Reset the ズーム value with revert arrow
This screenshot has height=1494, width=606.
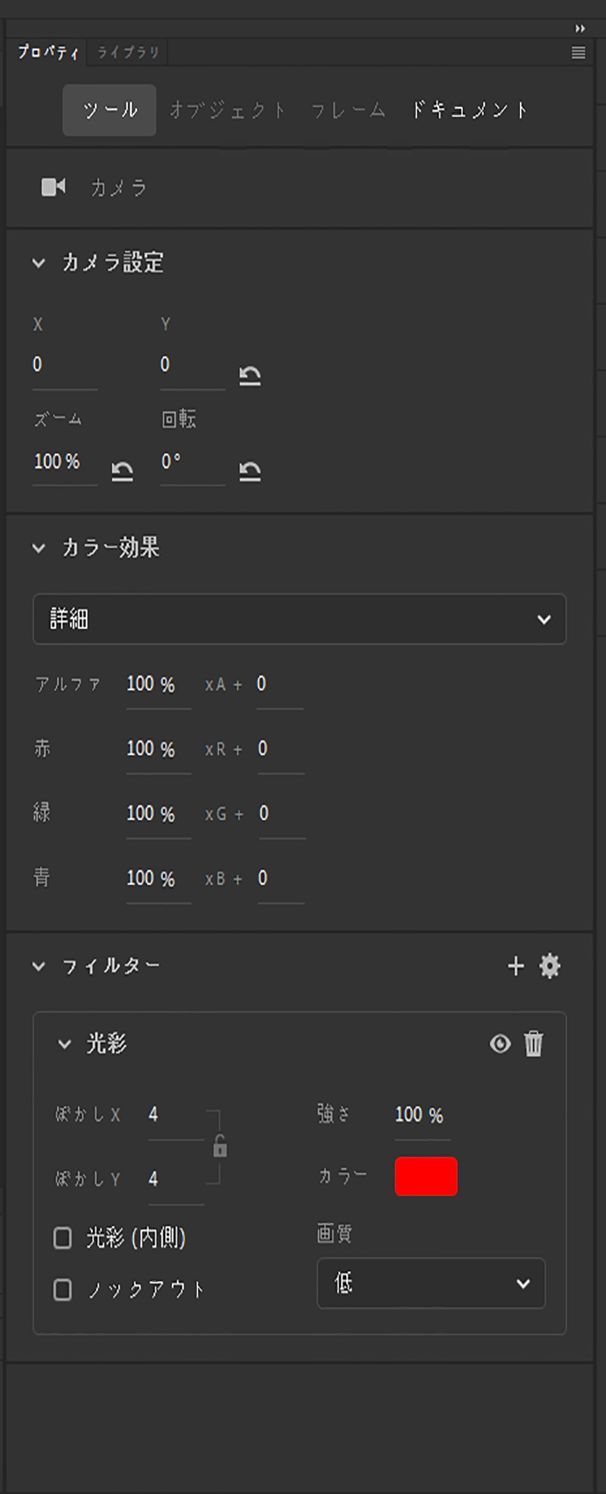121,470
